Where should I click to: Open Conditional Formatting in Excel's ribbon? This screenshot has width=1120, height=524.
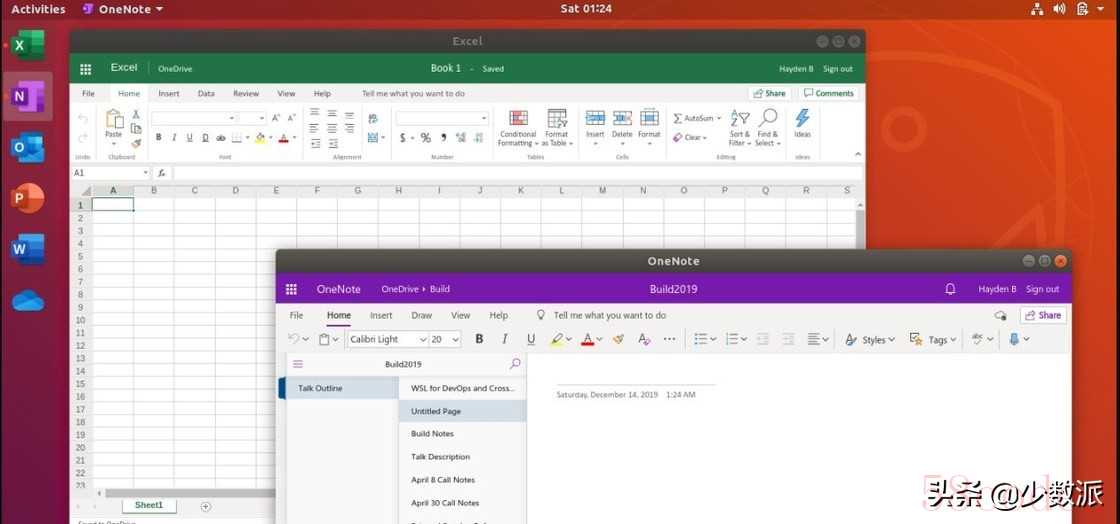518,128
